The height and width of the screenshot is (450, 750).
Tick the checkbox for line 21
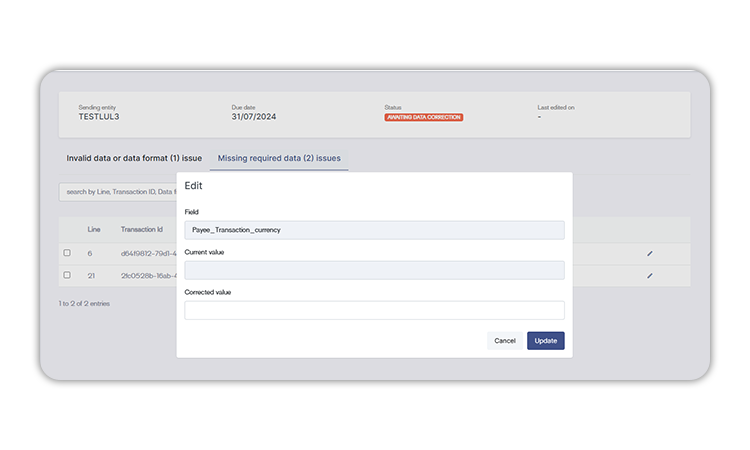click(x=67, y=275)
